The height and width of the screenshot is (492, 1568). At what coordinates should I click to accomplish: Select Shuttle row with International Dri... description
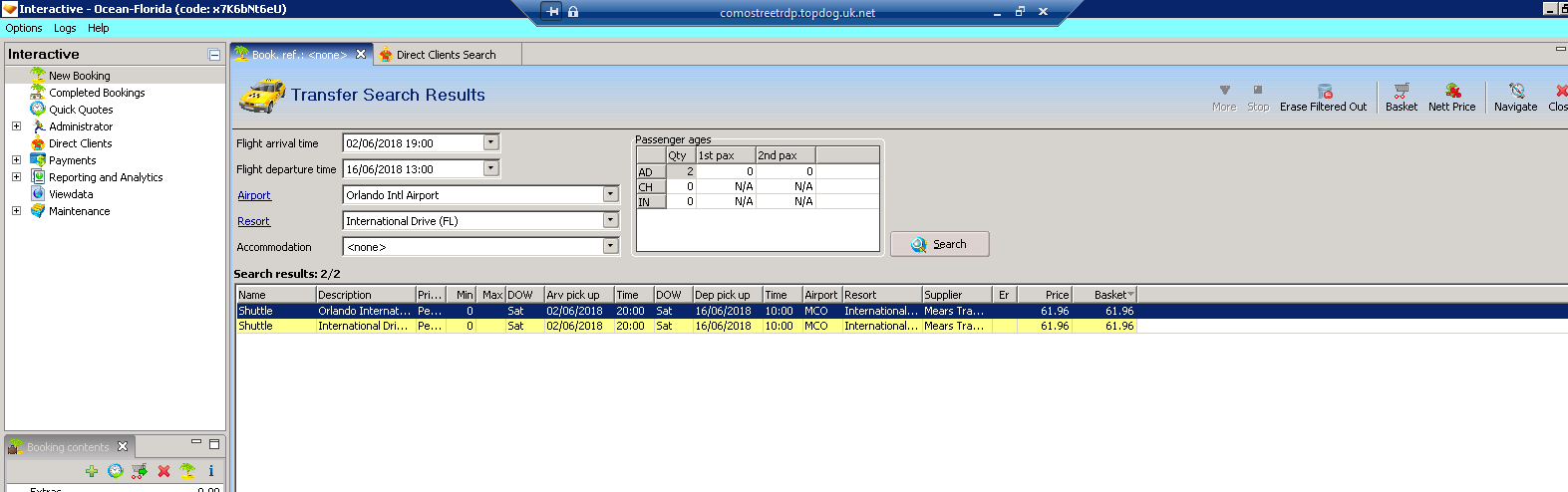[x=686, y=326]
